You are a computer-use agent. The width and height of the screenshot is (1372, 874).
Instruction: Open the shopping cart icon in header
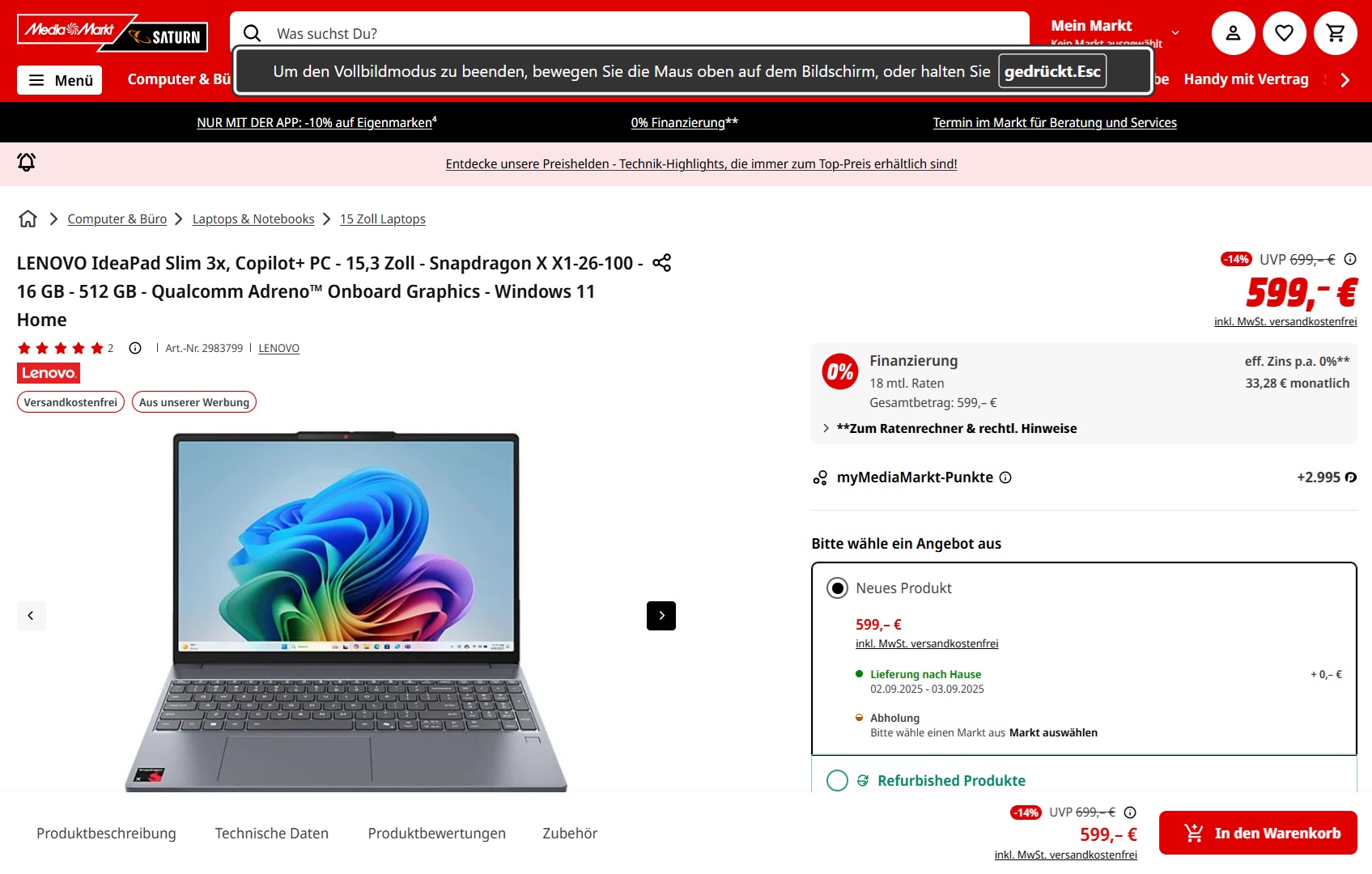[x=1335, y=33]
